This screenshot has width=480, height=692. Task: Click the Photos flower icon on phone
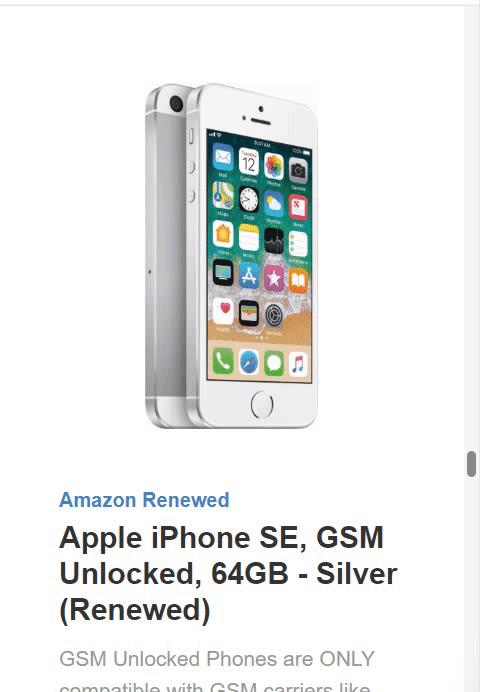[x=274, y=166]
